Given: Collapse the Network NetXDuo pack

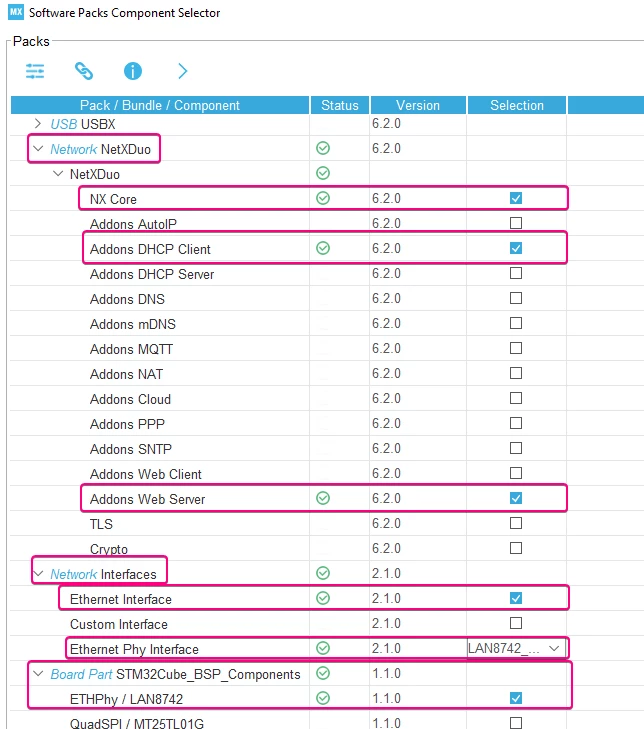Looking at the screenshot, I should tap(38, 149).
